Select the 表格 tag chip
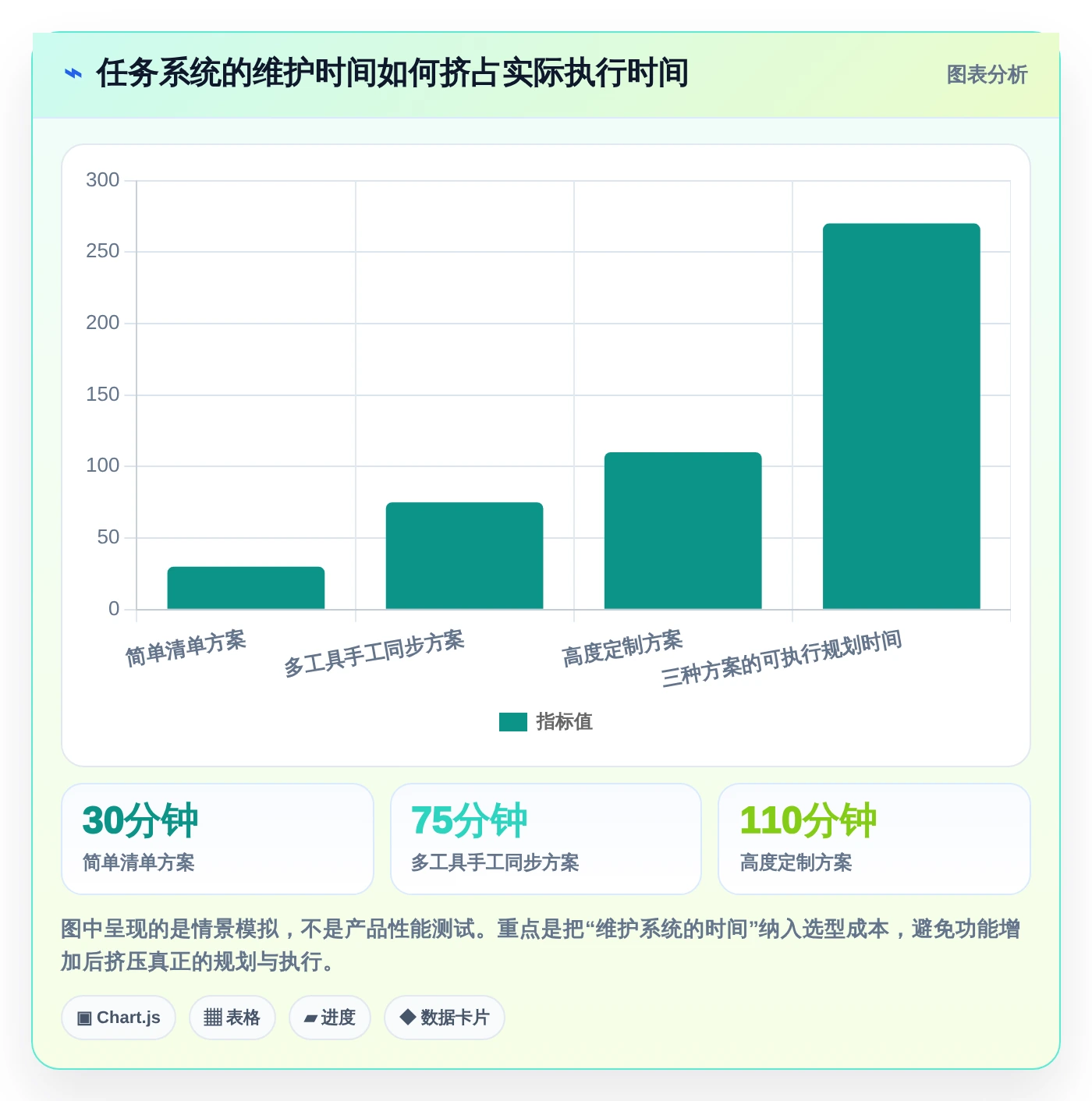 click(x=232, y=1018)
